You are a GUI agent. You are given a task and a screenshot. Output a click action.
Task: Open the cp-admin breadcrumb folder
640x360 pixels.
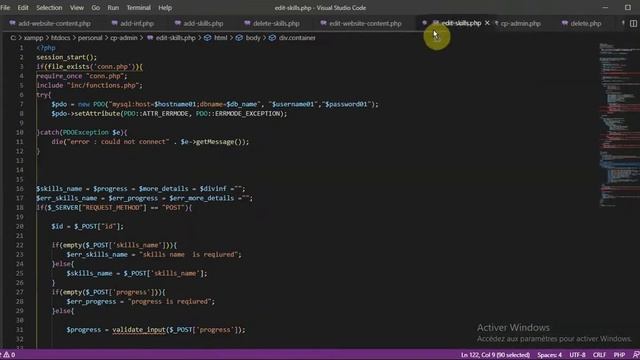pyautogui.click(x=124, y=38)
